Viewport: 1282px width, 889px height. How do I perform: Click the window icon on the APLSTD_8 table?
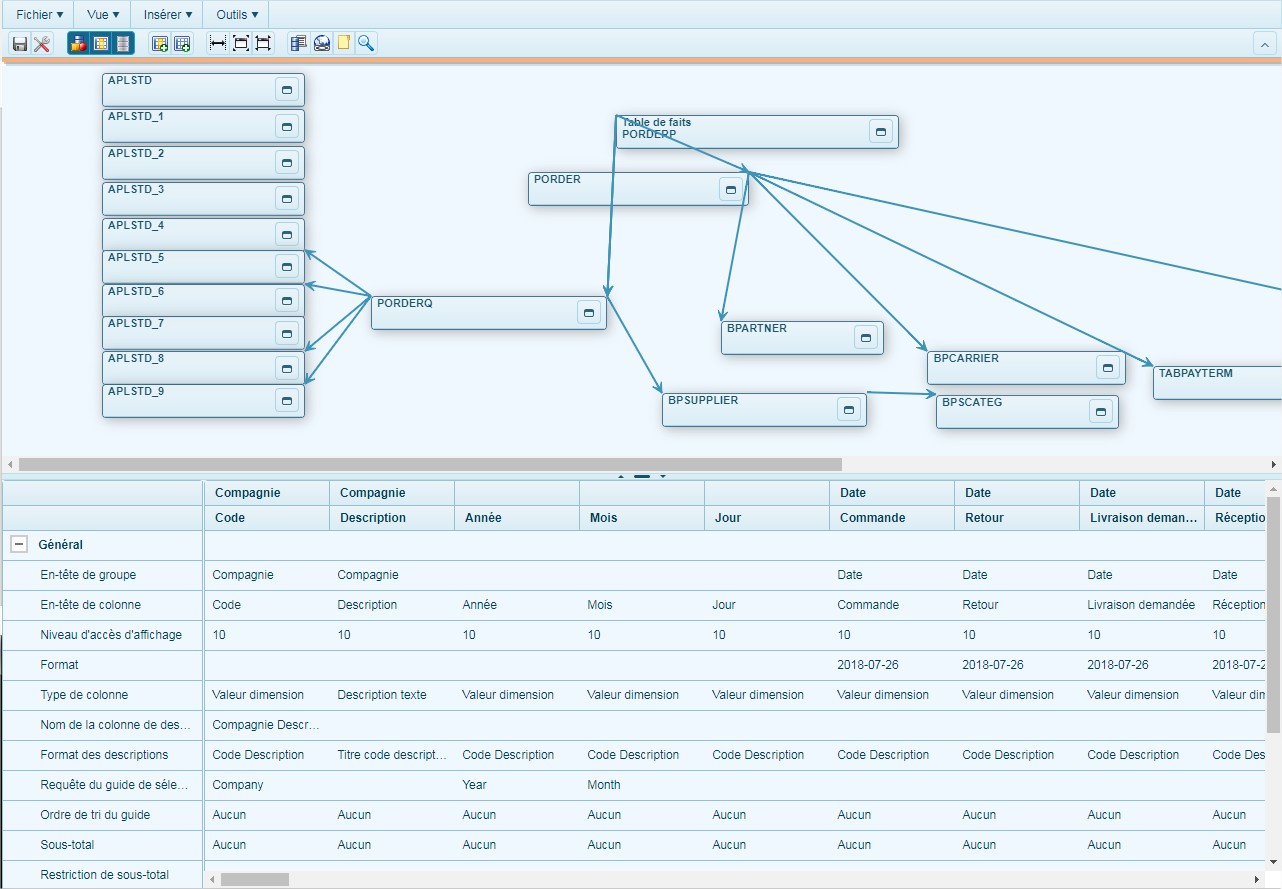click(287, 368)
